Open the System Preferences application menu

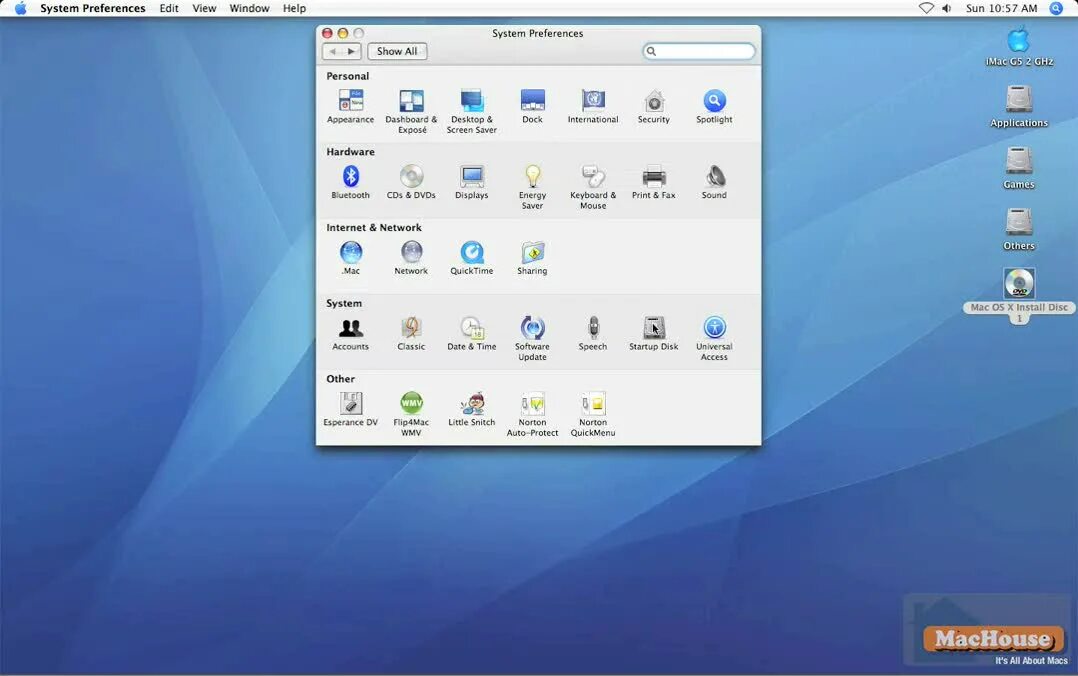(93, 8)
